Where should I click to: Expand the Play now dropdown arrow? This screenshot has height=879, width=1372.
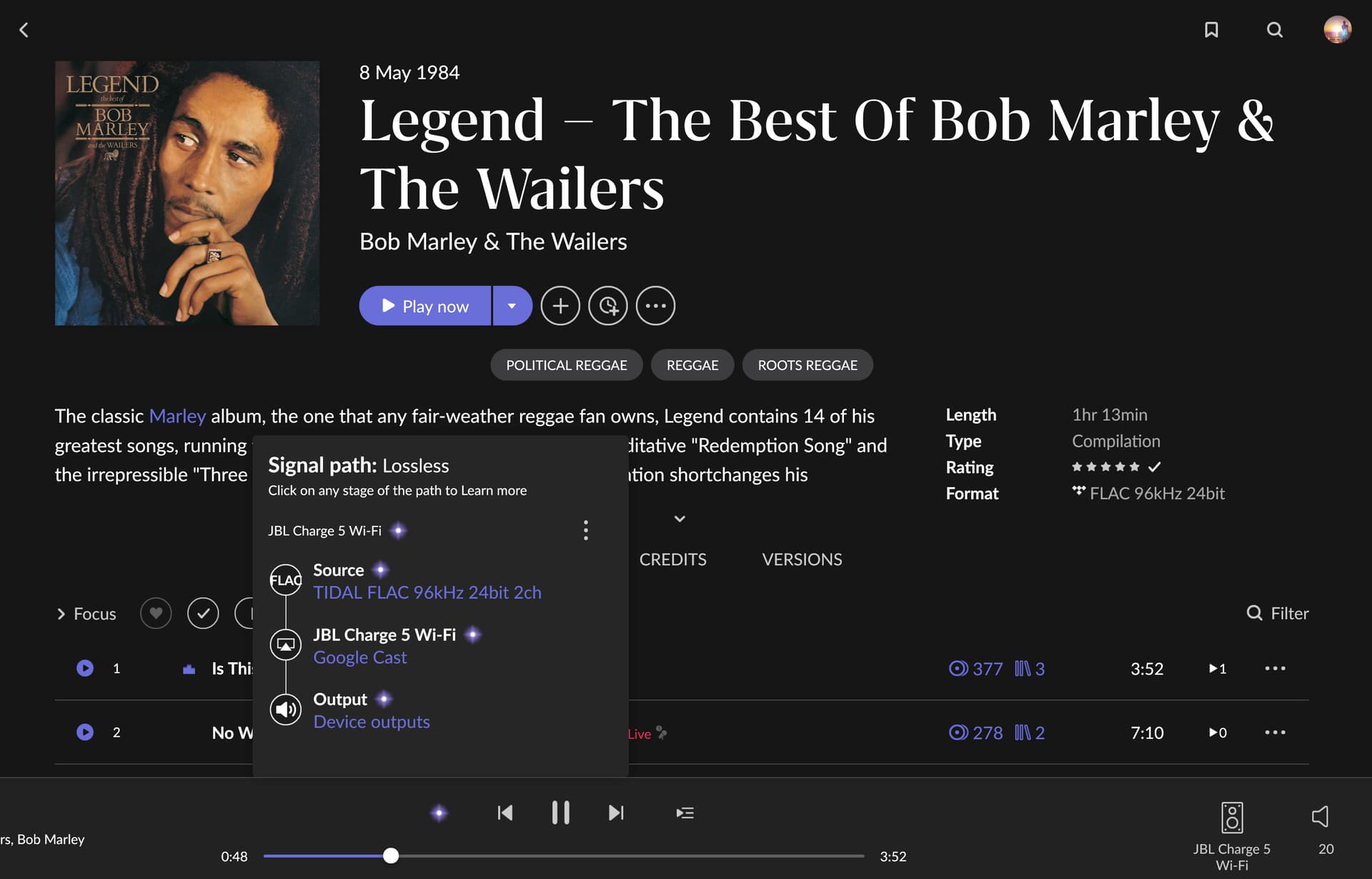[x=512, y=306]
